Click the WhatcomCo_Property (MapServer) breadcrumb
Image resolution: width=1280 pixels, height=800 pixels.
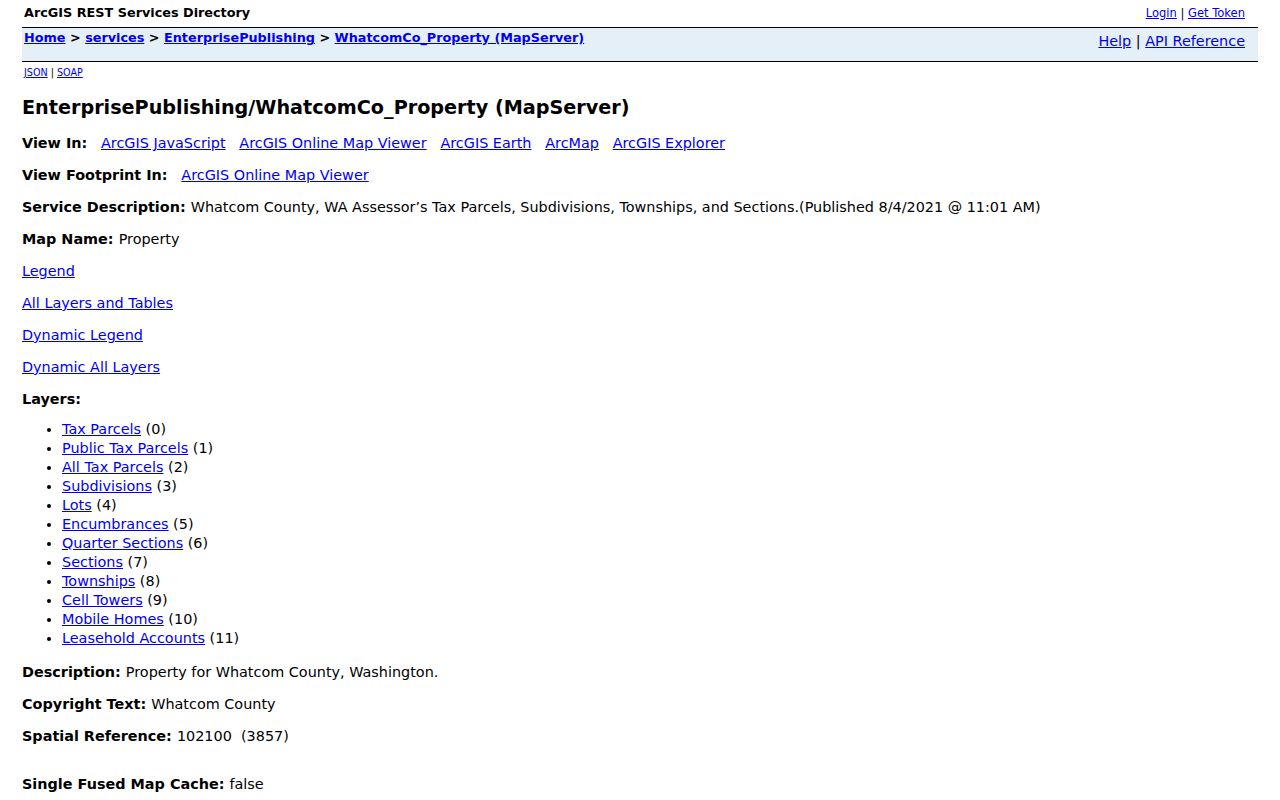459,38
